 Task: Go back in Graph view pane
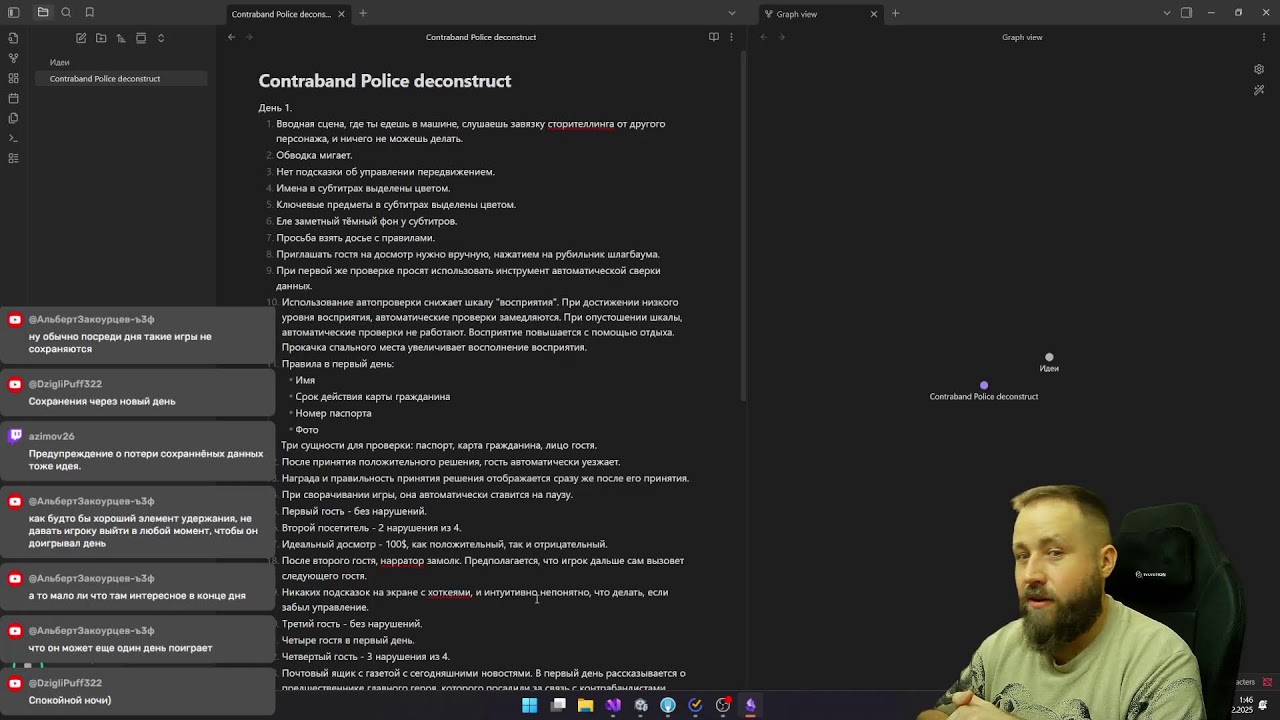click(764, 37)
